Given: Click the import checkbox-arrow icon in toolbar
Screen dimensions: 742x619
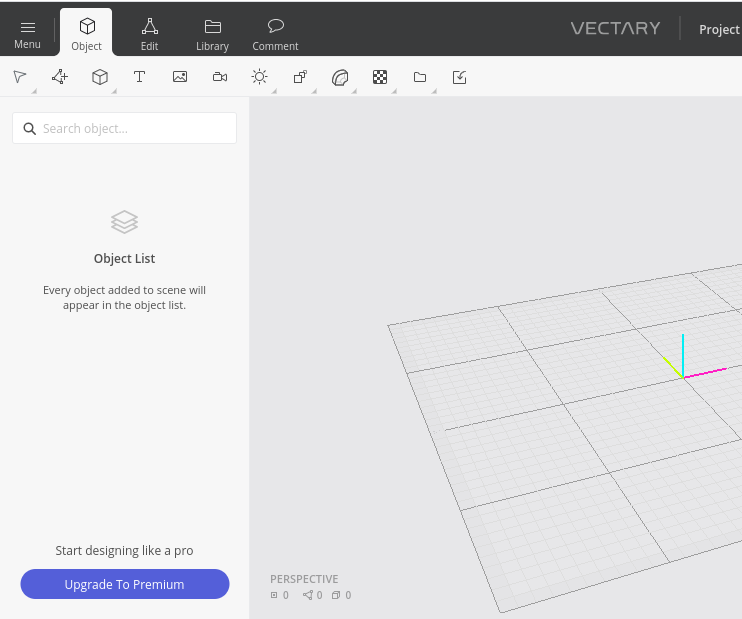Looking at the screenshot, I should pyautogui.click(x=460, y=77).
